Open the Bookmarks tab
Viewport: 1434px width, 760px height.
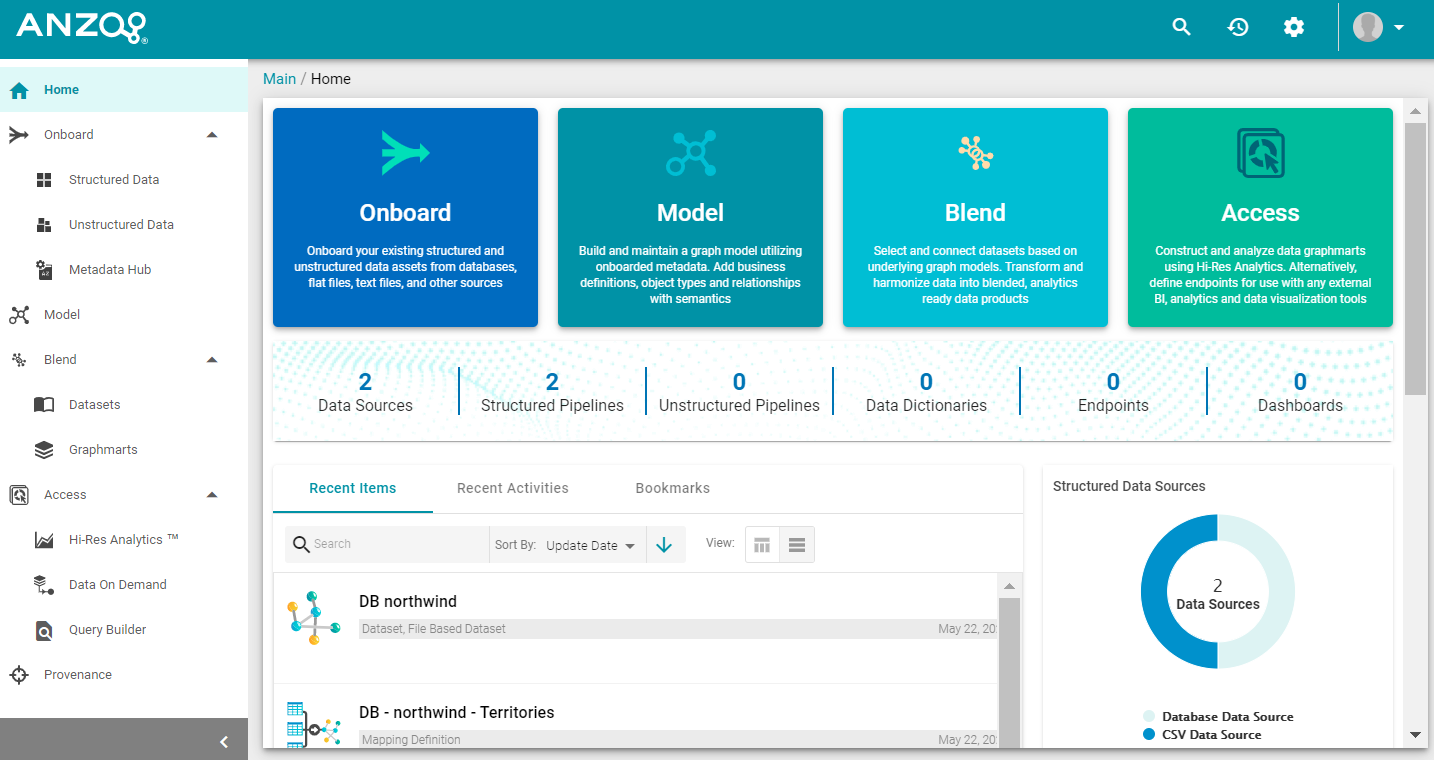tap(672, 488)
